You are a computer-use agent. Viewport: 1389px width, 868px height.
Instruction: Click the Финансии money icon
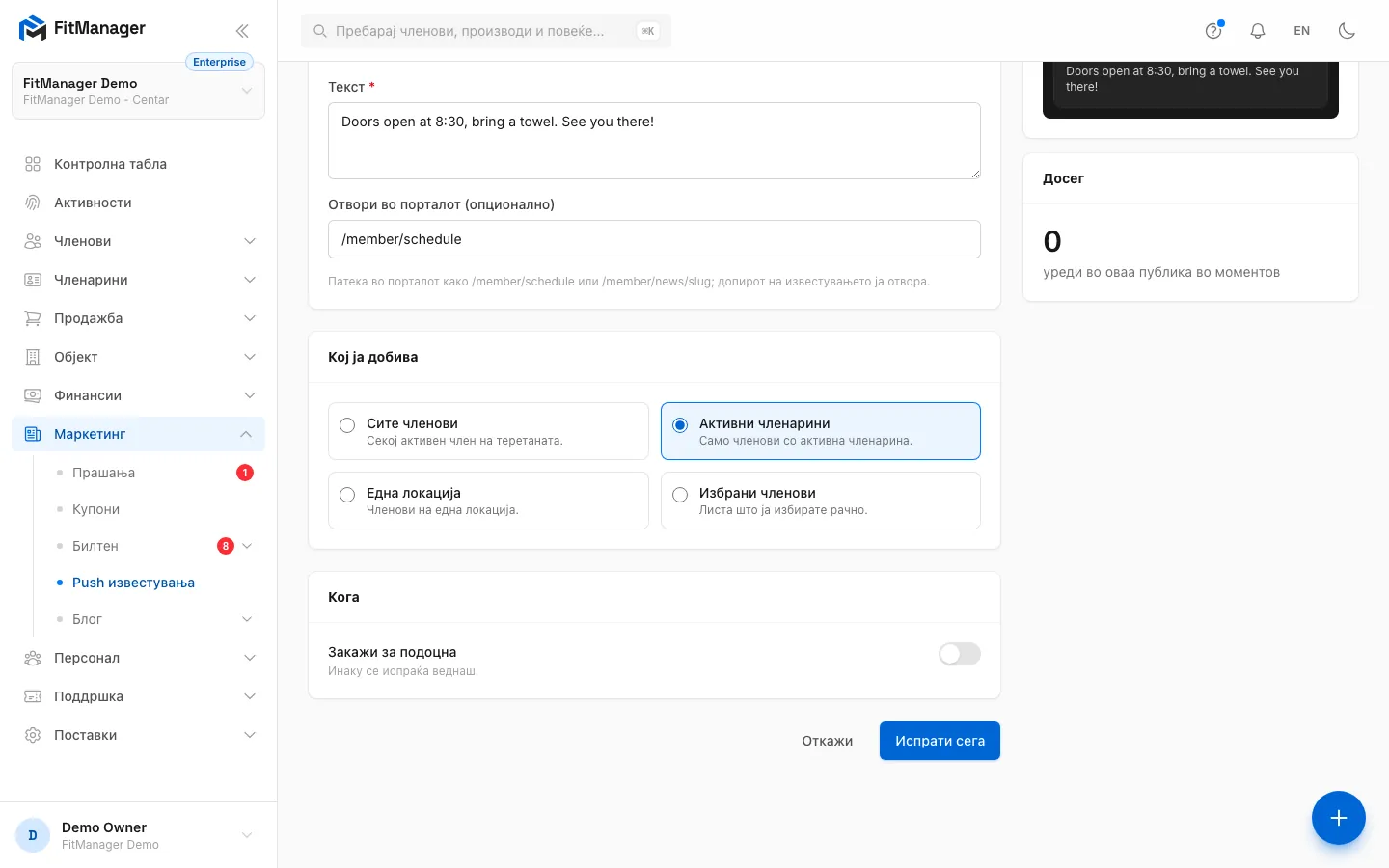click(x=33, y=395)
